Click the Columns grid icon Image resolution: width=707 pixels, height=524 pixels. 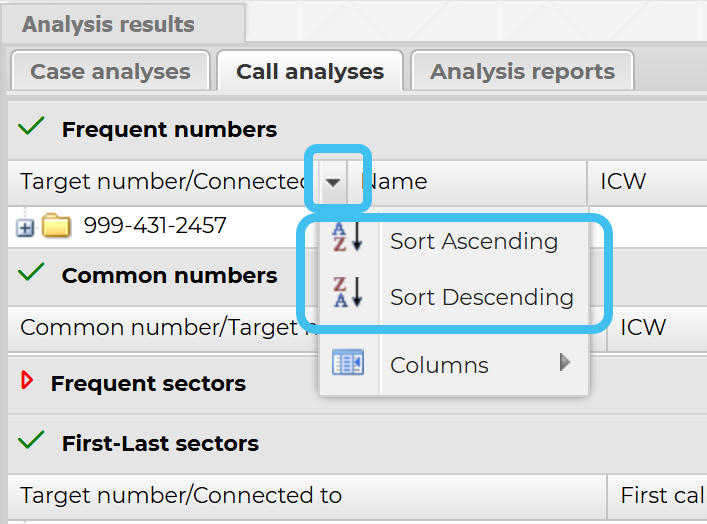(x=348, y=365)
